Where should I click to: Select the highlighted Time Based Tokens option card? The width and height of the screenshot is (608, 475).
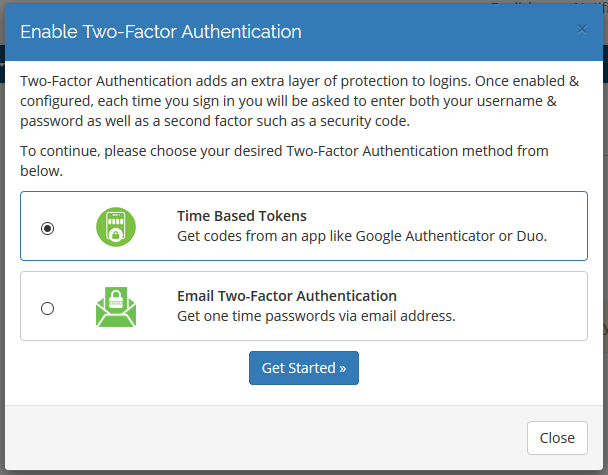304,226
